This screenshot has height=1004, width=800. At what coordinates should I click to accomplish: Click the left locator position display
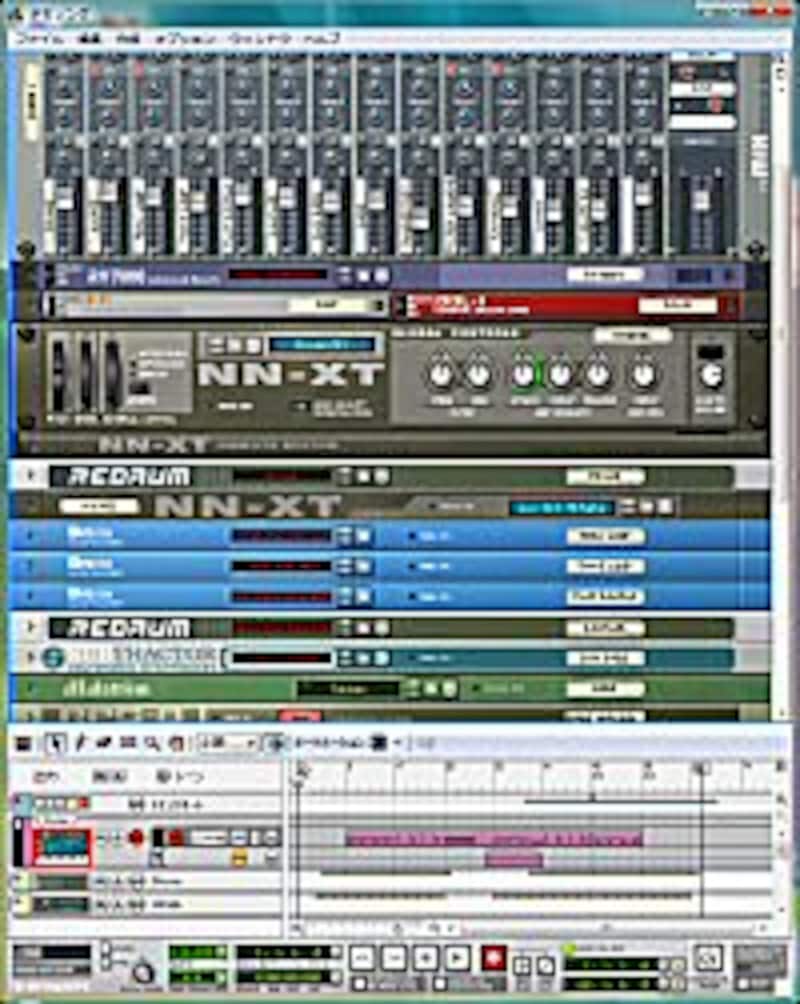point(608,964)
